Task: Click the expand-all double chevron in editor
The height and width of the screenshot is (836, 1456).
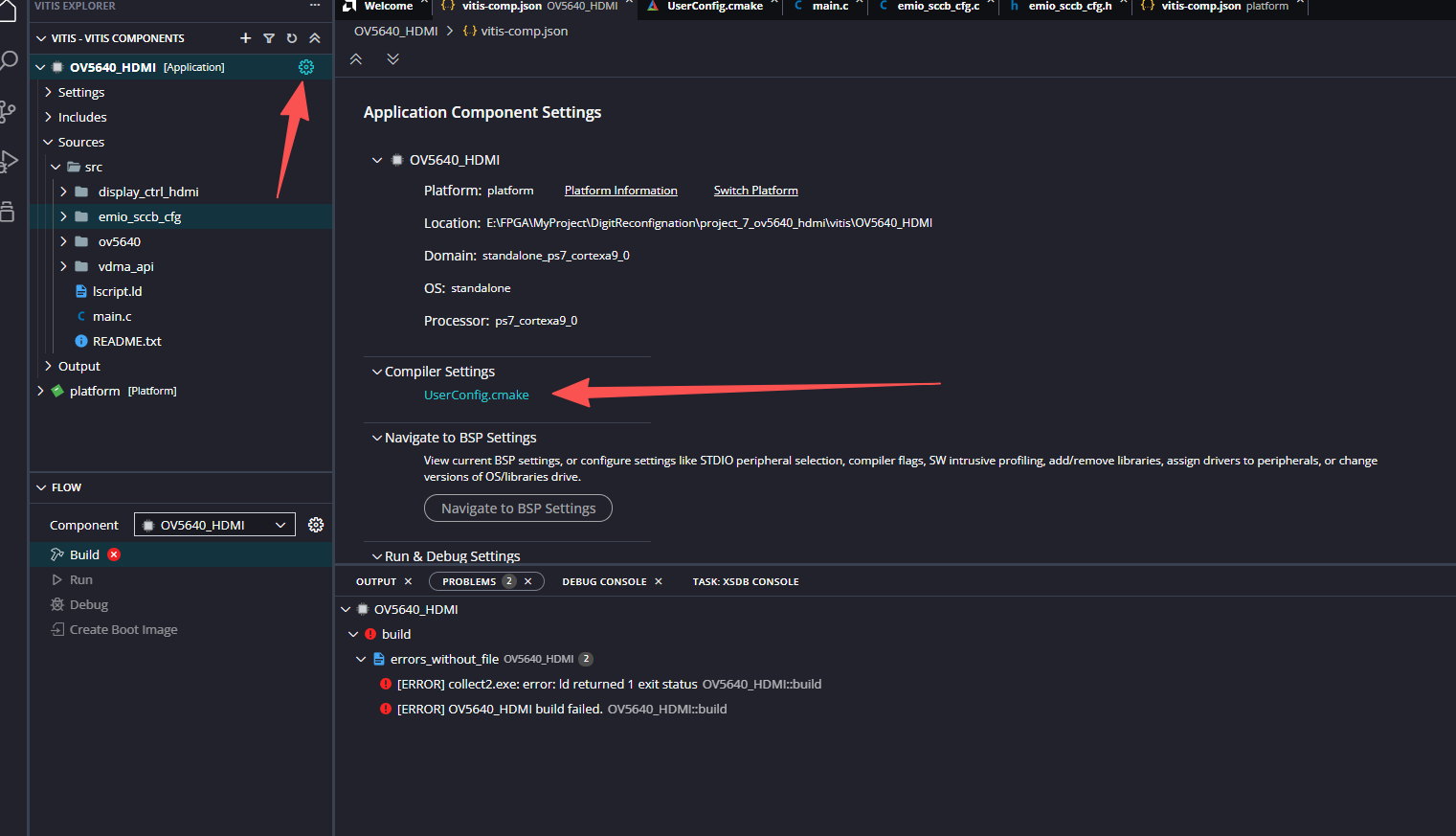Action: coord(392,59)
